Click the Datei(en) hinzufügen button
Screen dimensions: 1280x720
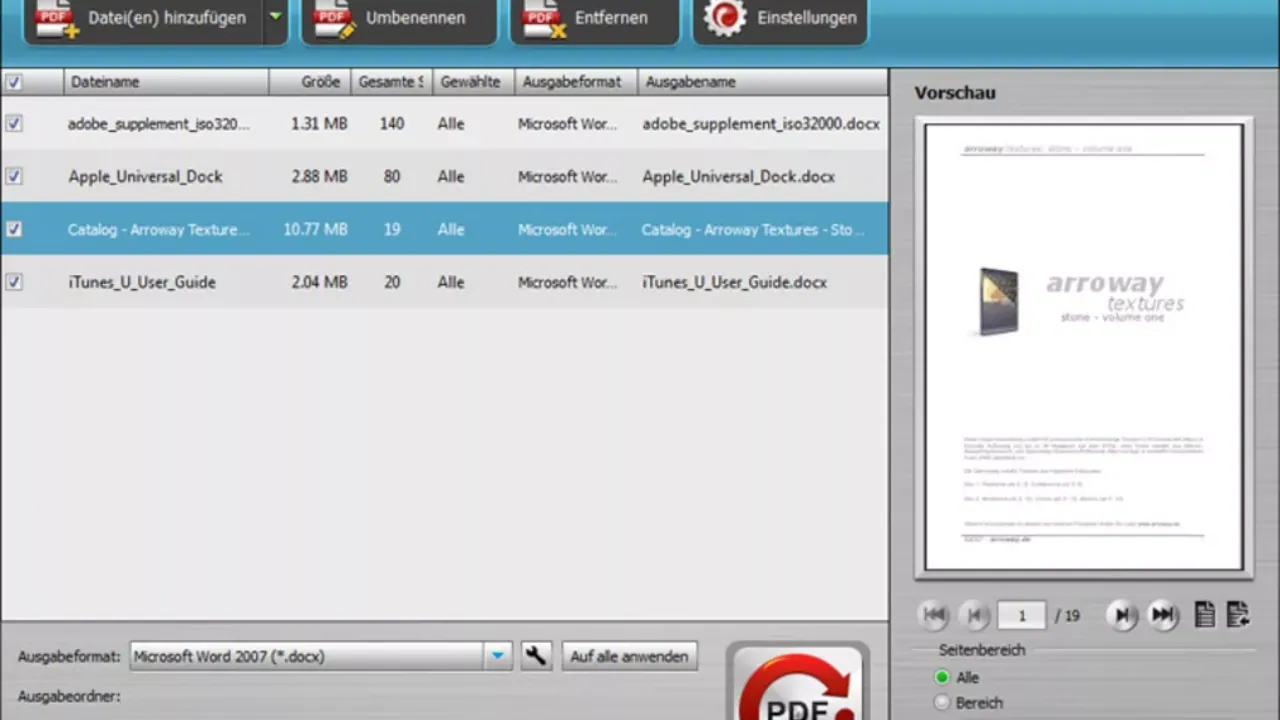coord(144,18)
